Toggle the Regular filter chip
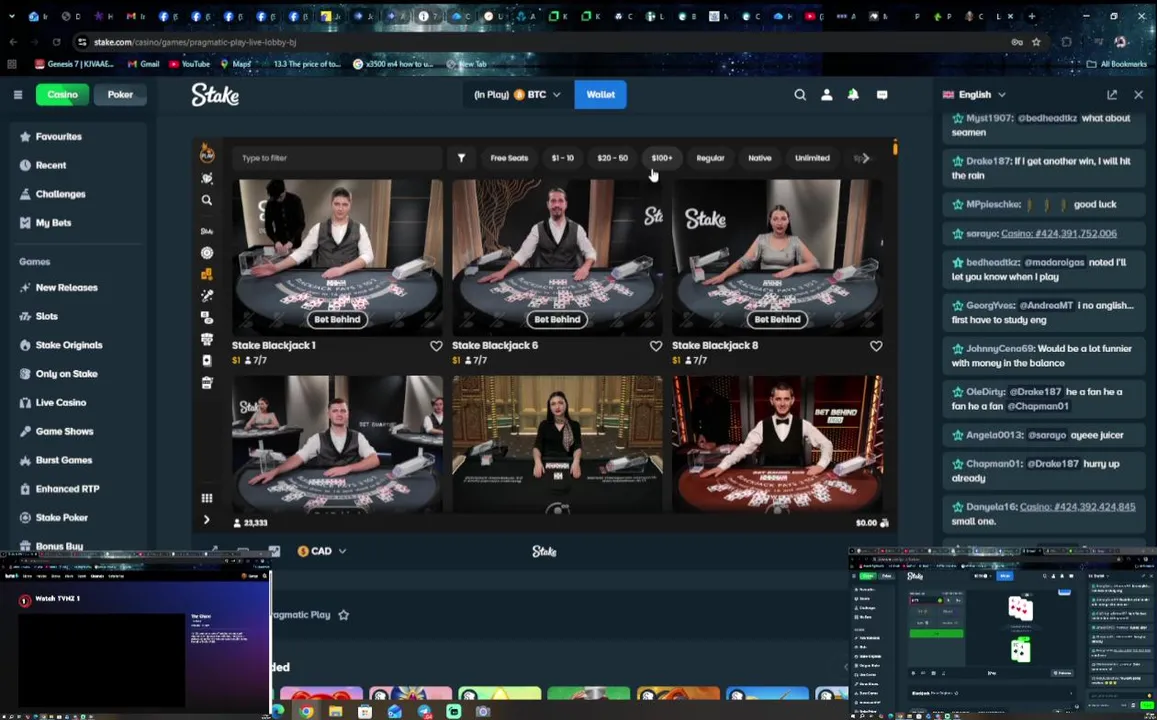This screenshot has width=1157, height=720. [x=711, y=158]
